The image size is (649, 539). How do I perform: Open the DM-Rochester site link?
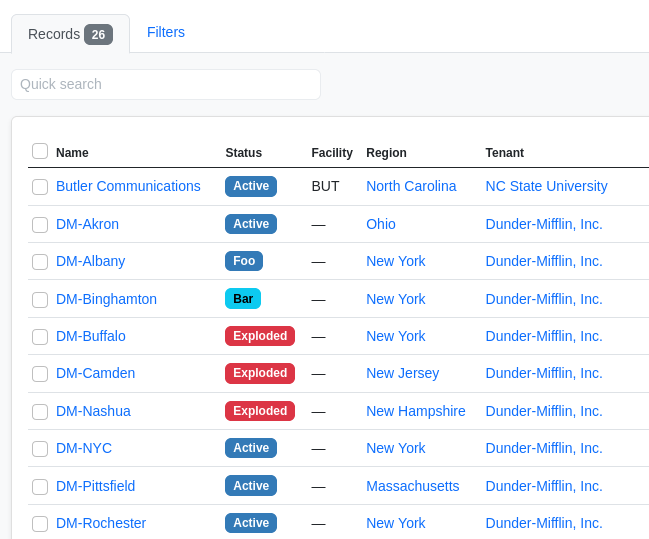(x=101, y=523)
